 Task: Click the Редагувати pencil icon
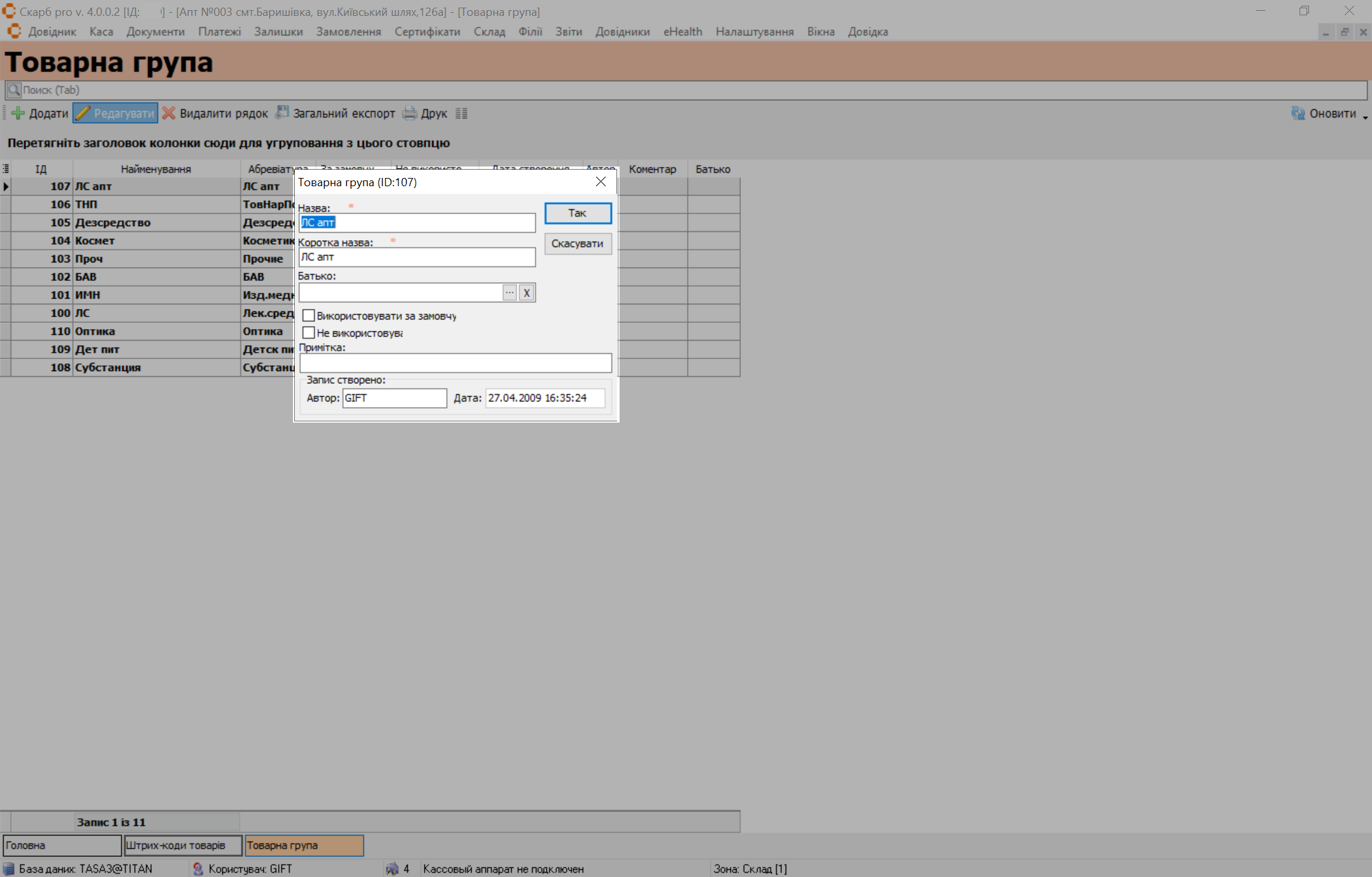pos(83,113)
